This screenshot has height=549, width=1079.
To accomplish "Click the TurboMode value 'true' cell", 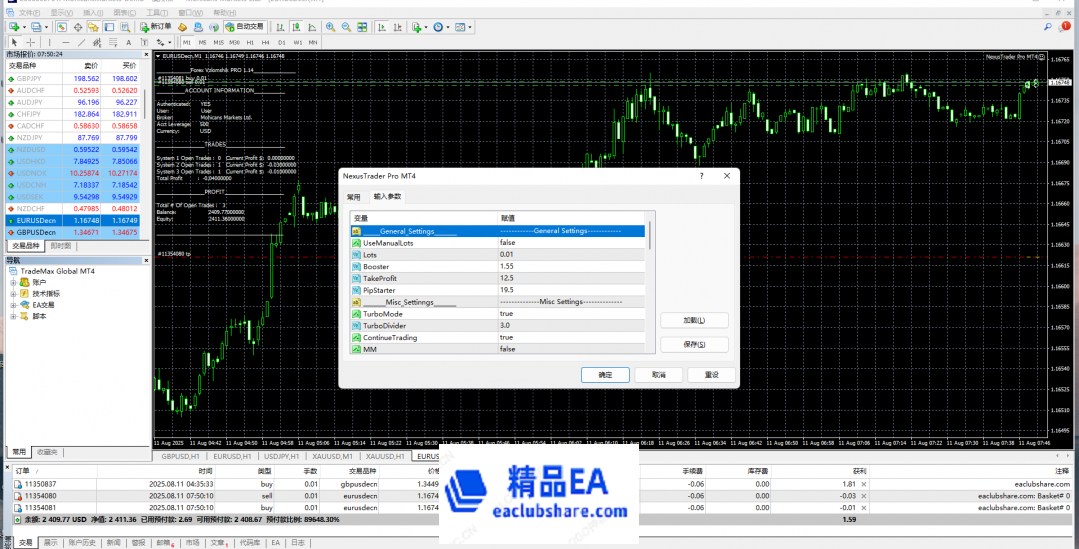I will 570,314.
